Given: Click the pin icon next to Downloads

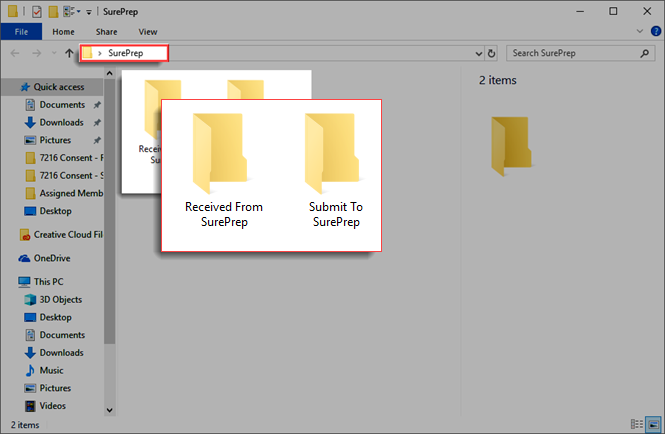Looking at the screenshot, I should (97, 123).
